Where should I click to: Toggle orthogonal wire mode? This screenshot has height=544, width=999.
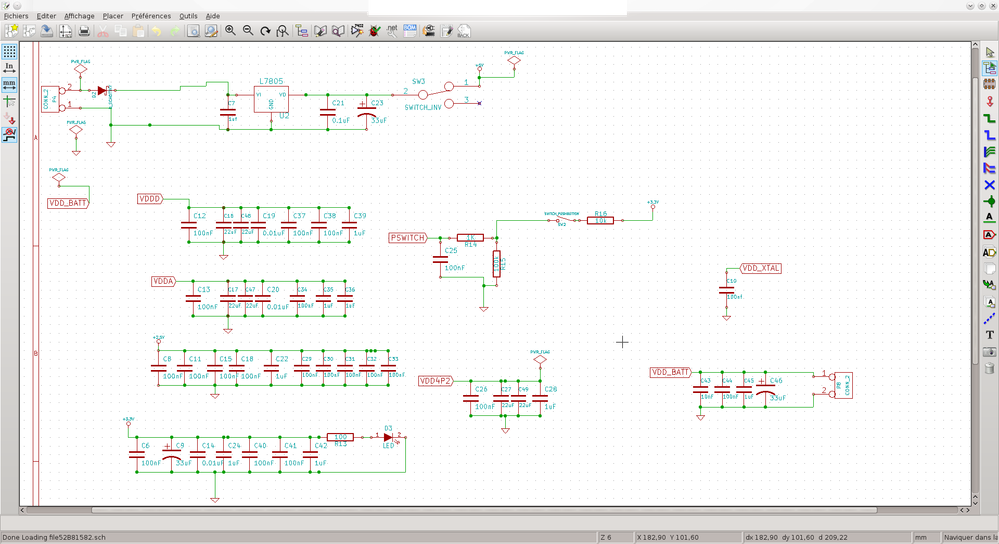10,134
